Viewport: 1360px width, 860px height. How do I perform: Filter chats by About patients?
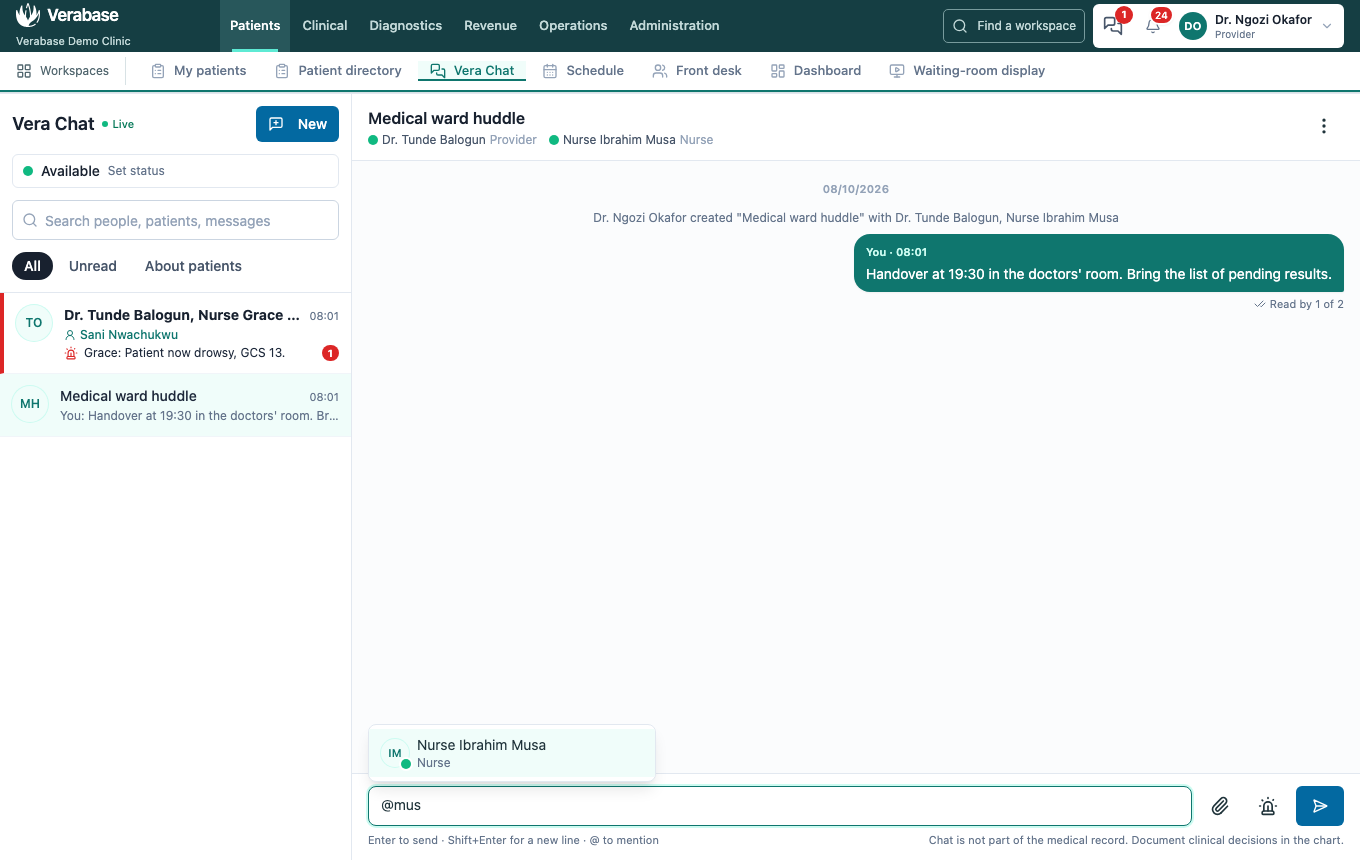point(193,266)
